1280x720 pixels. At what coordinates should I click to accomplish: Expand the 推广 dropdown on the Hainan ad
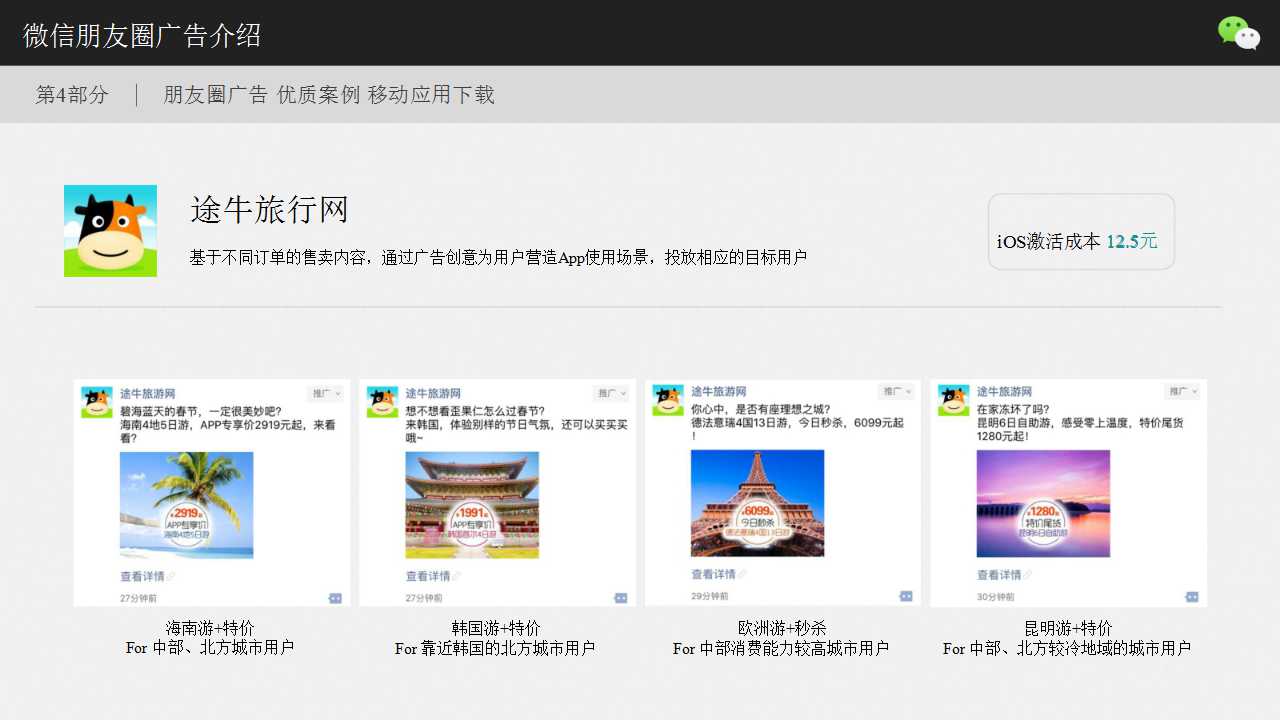325,393
